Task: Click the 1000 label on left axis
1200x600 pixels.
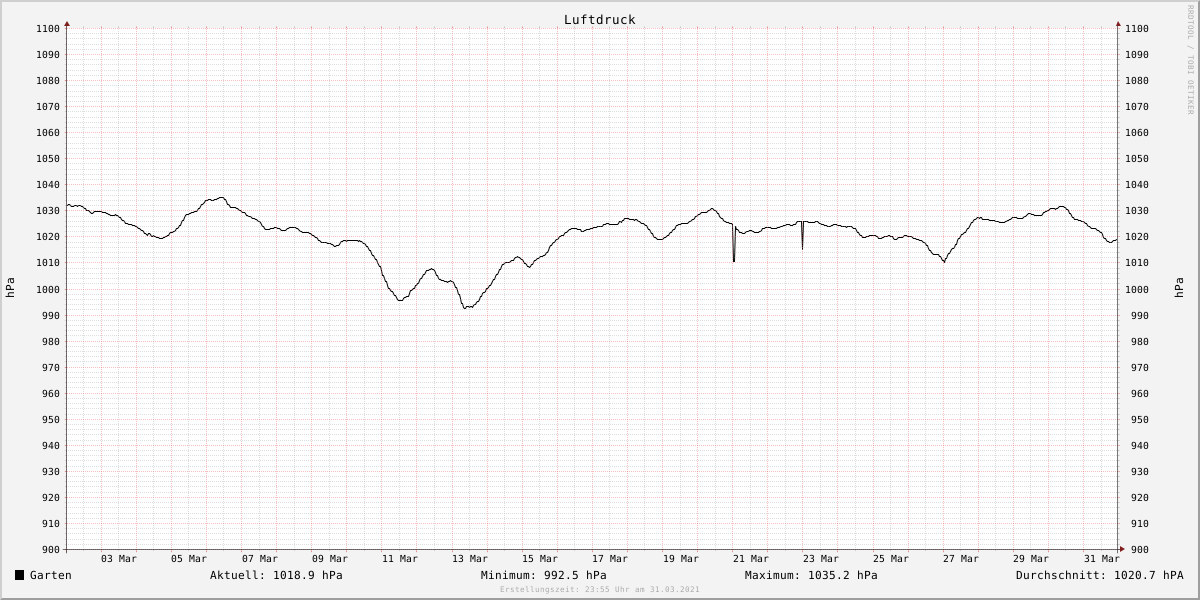Action: click(x=48, y=289)
